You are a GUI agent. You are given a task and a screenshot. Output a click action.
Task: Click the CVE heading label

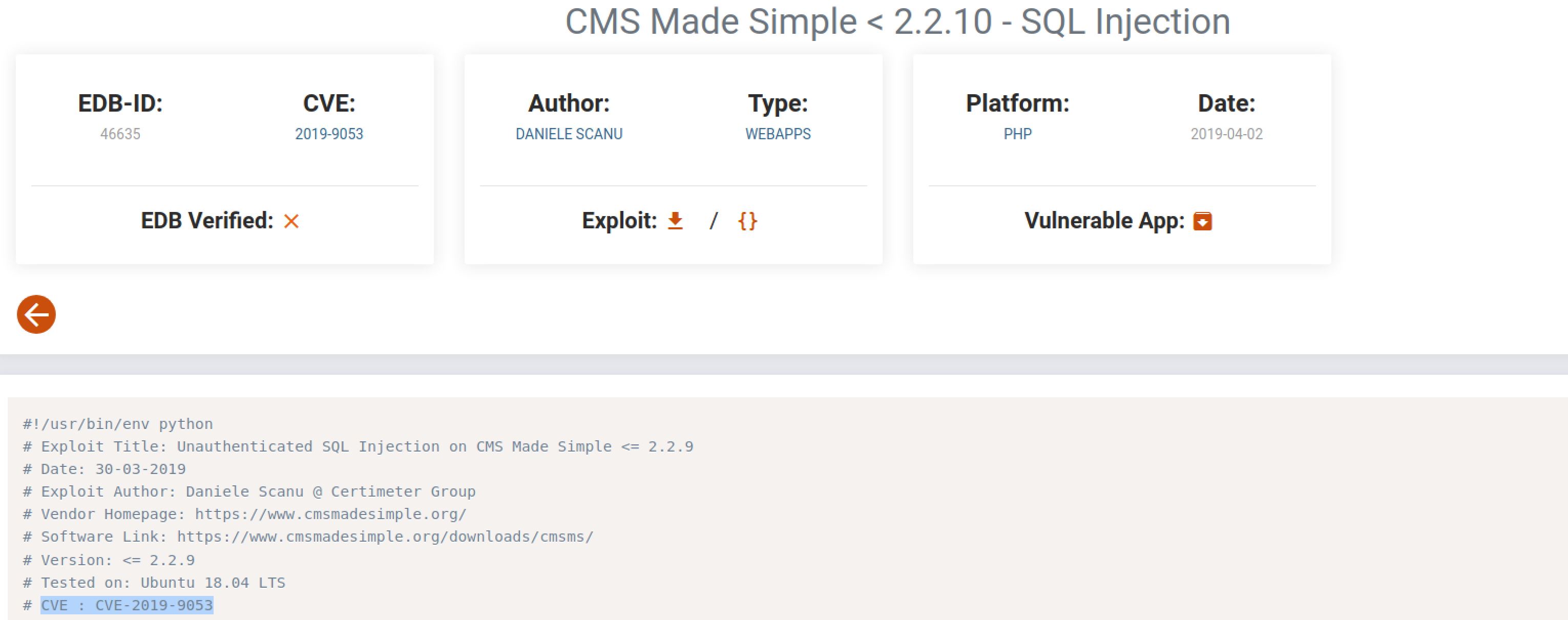(x=329, y=103)
